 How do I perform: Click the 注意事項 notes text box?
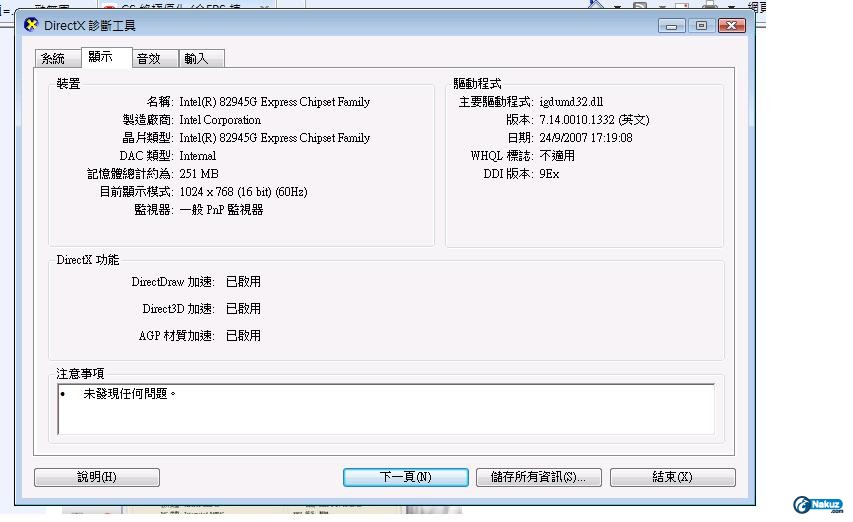386,409
